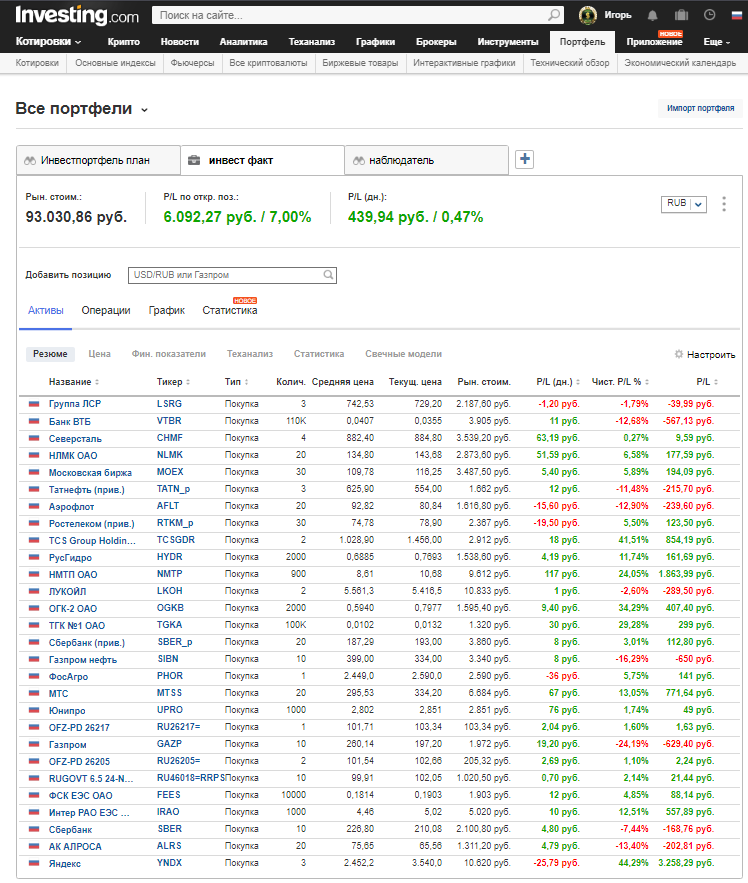
Task: Switch to the График tab
Action: [167, 310]
